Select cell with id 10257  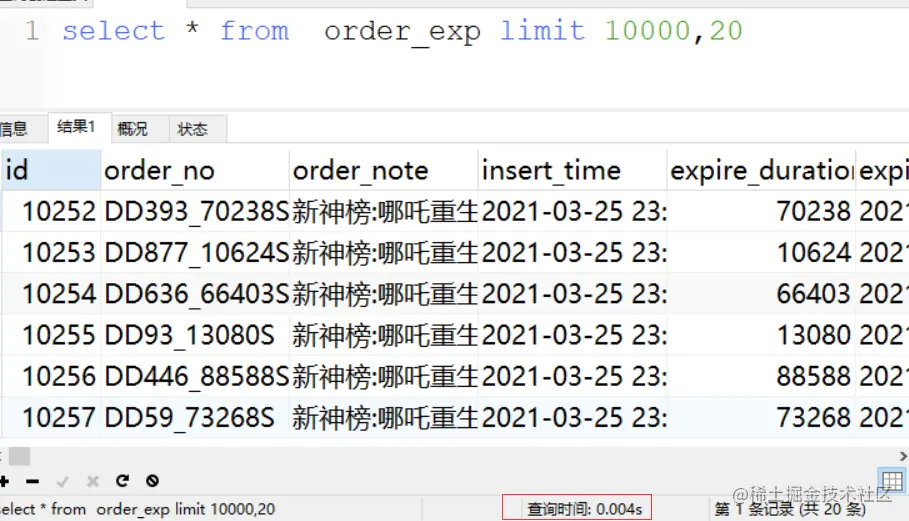click(52, 417)
